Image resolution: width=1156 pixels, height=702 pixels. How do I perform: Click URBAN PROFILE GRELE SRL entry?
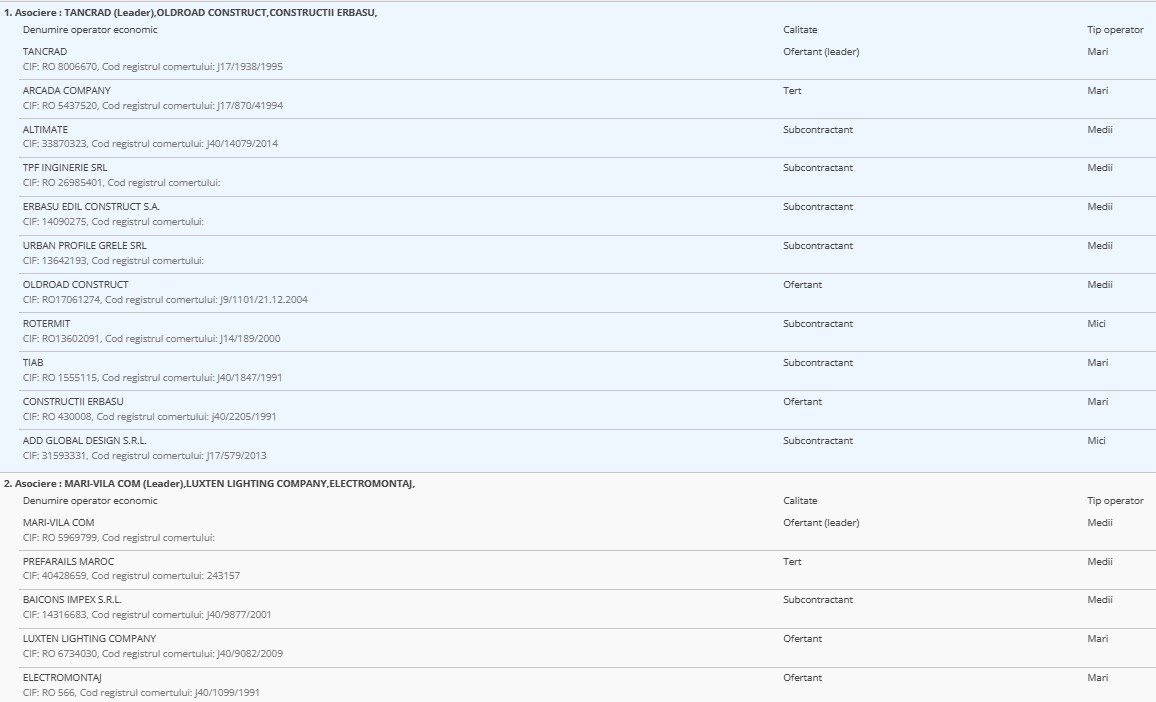85,246
